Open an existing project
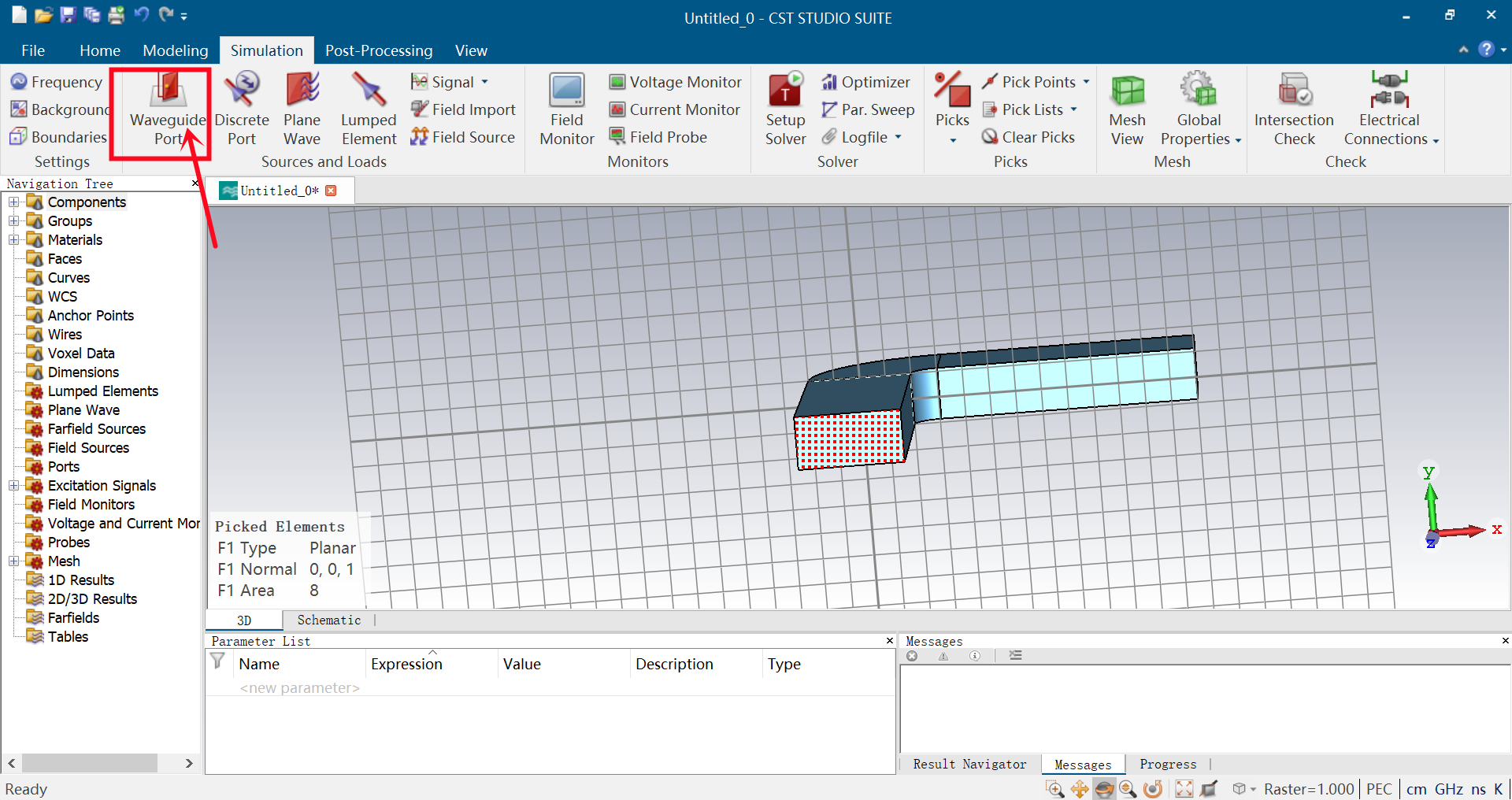 coord(43,15)
